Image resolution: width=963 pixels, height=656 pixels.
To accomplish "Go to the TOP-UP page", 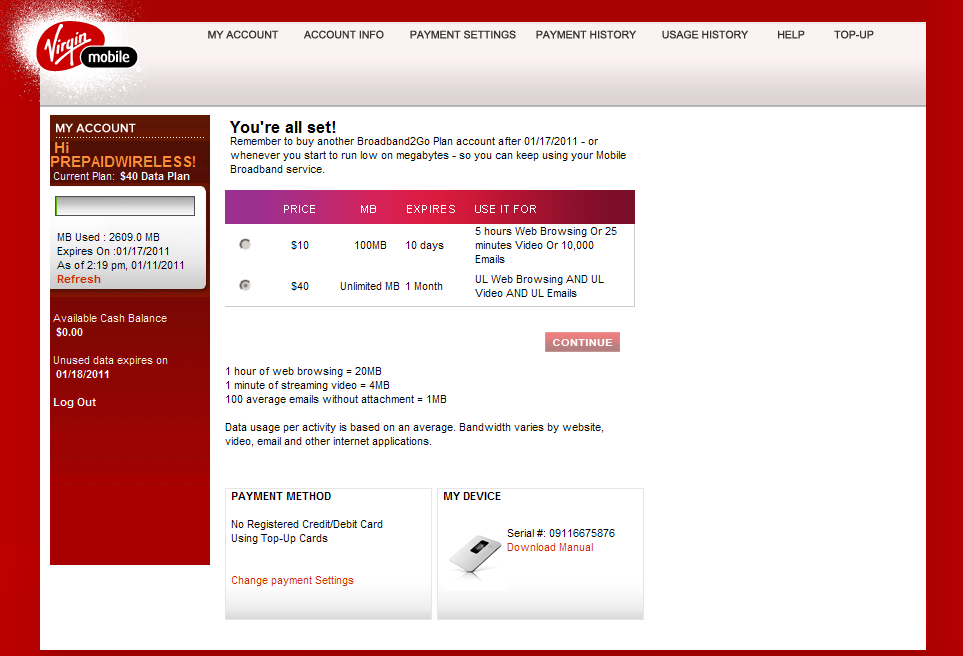I will pos(853,35).
